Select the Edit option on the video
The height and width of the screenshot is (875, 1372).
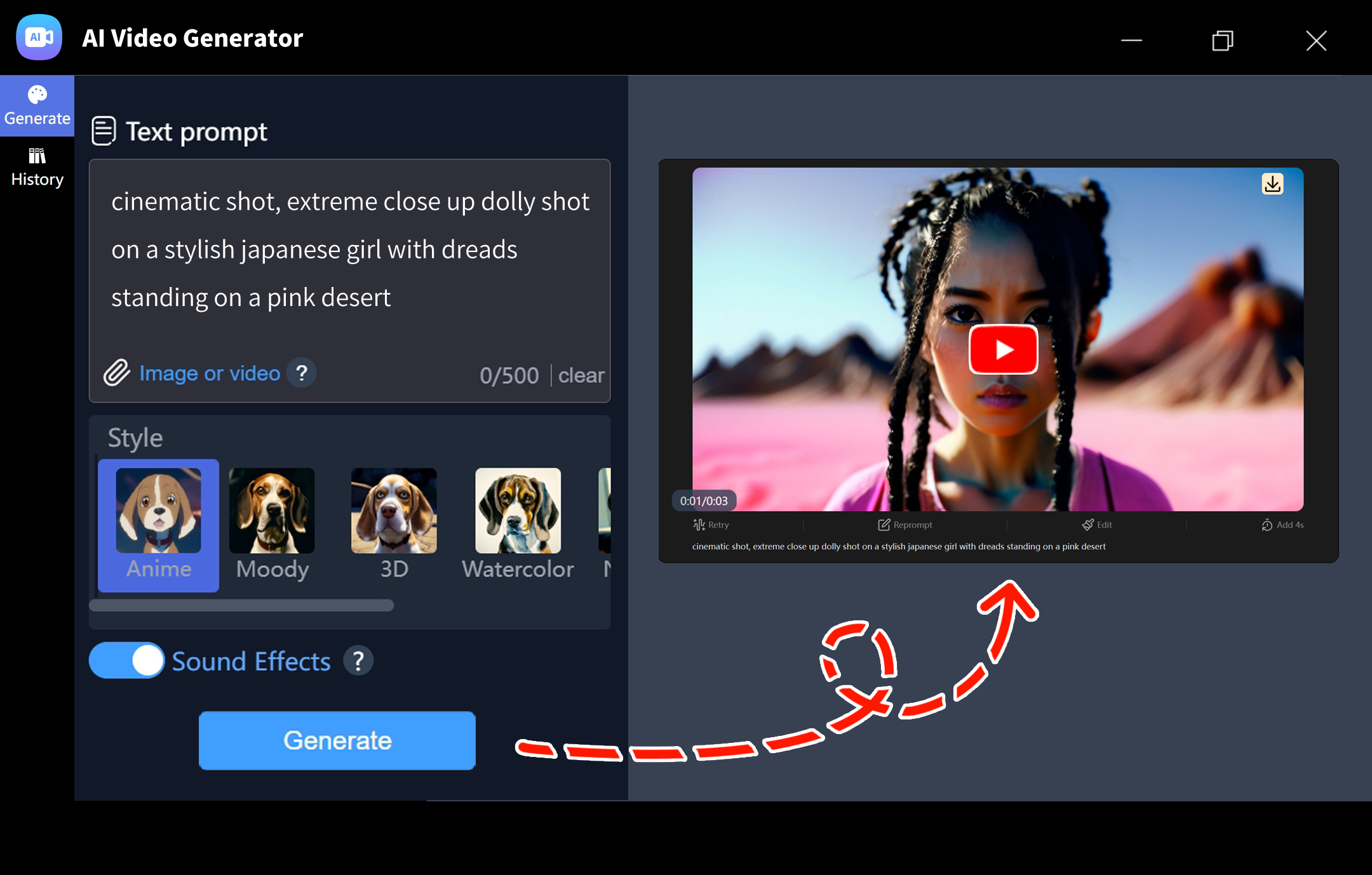[1097, 524]
